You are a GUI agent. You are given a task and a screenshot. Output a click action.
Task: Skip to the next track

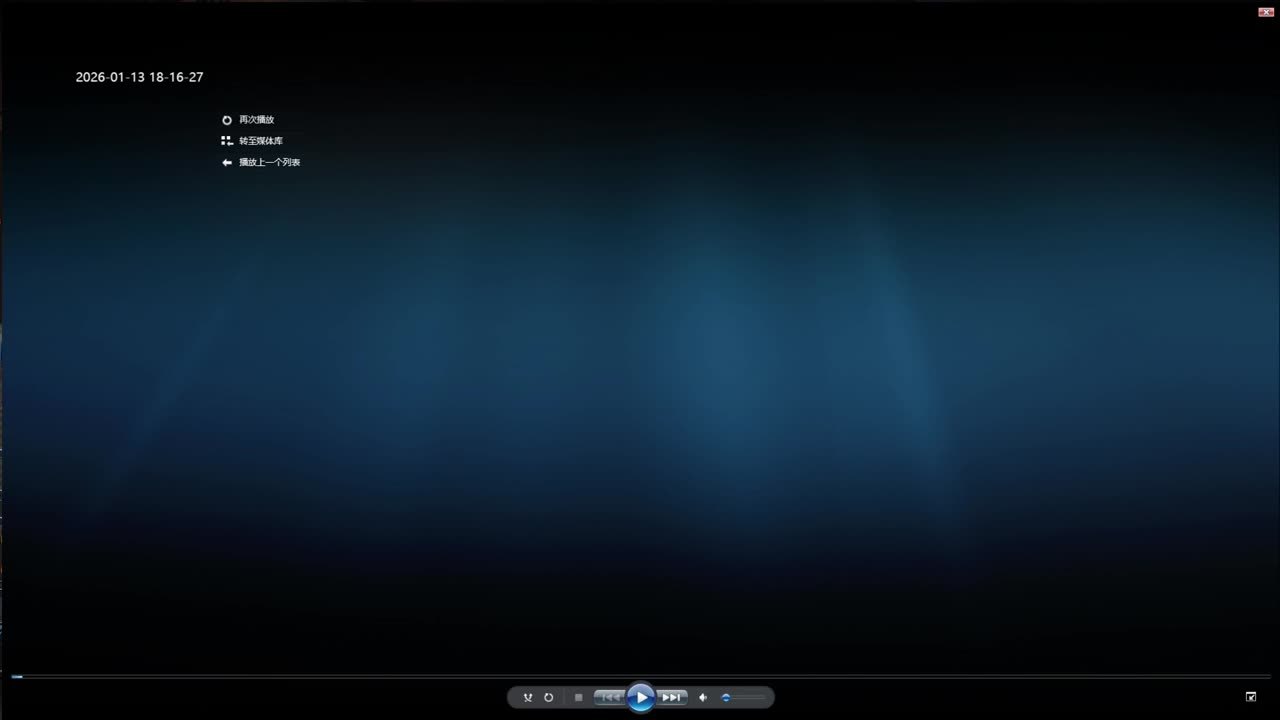tap(672, 697)
